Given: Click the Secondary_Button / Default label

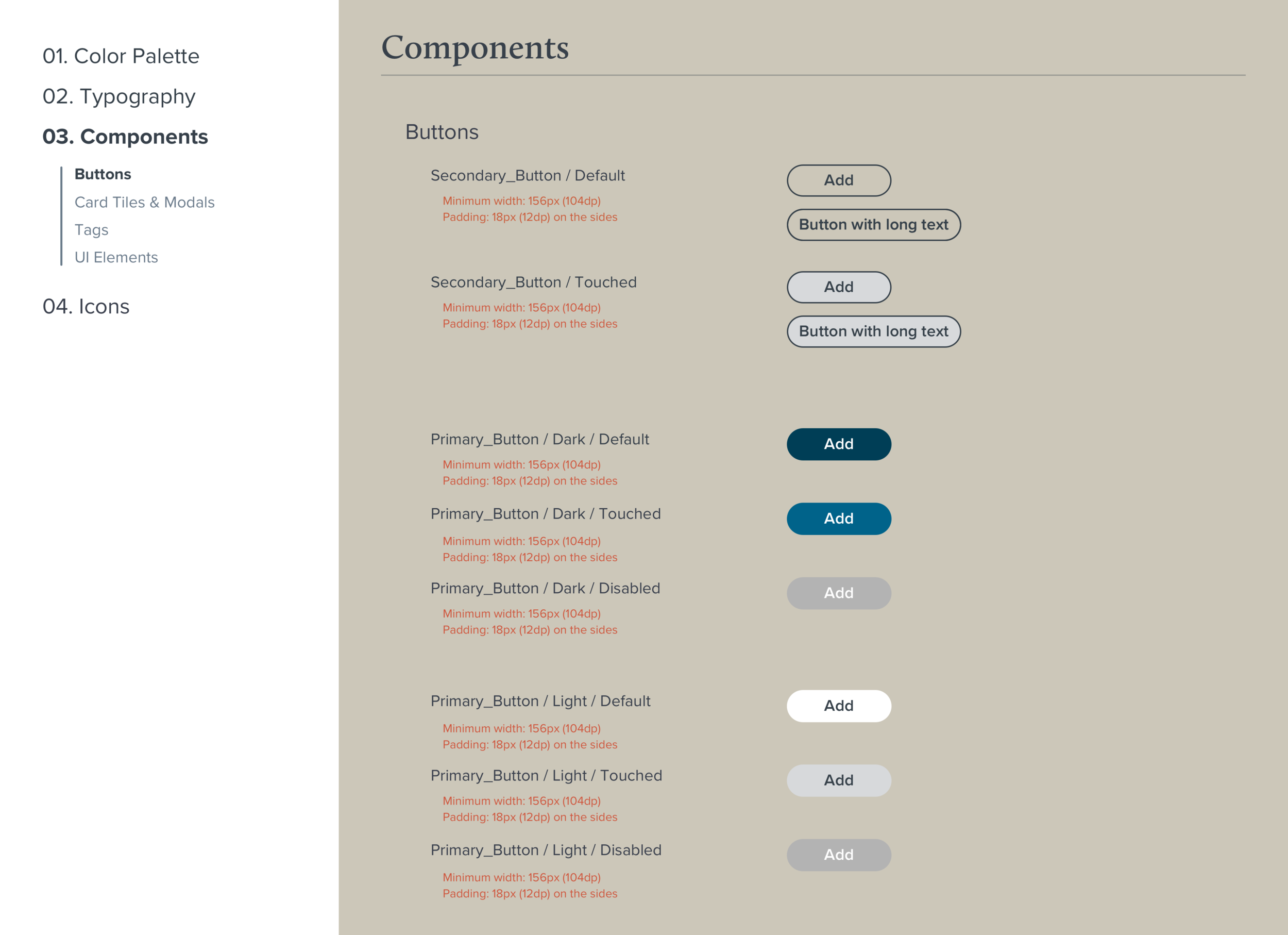Looking at the screenshot, I should point(528,176).
